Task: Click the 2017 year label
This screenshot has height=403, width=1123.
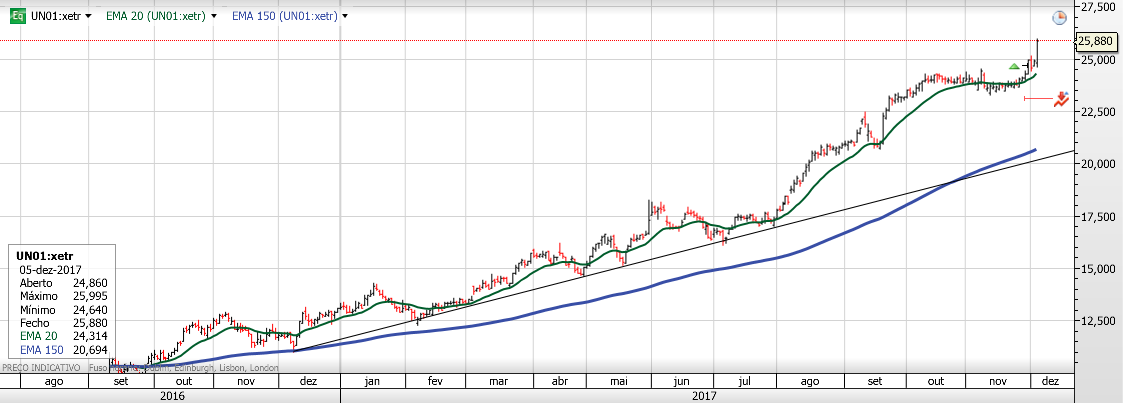Action: click(x=704, y=395)
